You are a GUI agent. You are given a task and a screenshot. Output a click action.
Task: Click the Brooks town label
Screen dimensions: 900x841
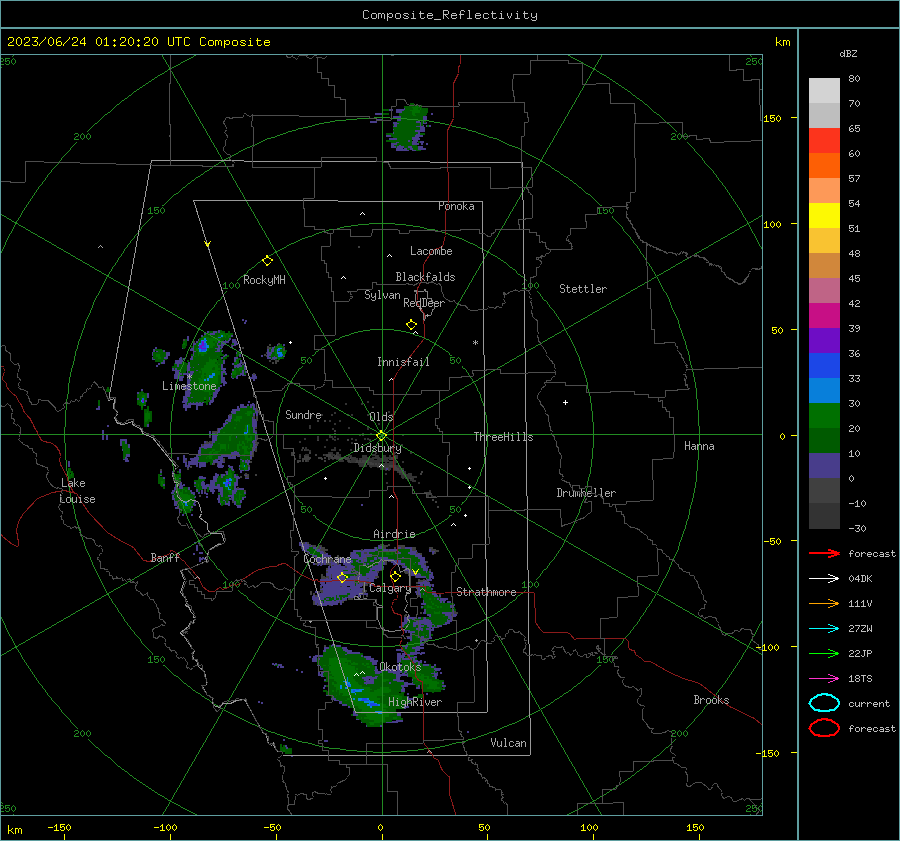coord(711,700)
